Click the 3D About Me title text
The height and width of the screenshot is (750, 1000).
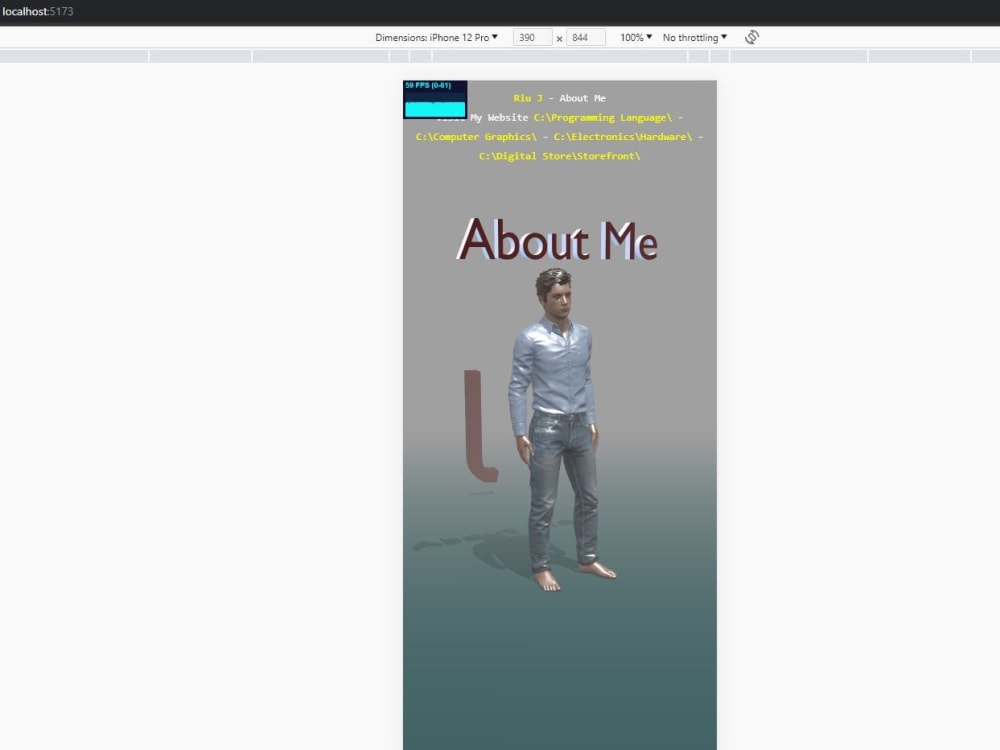(x=557, y=240)
